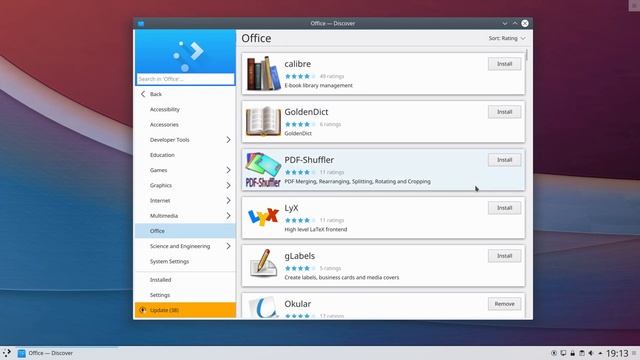Click the Okular title text
Screen dimensions: 640x360
(x=298, y=304)
